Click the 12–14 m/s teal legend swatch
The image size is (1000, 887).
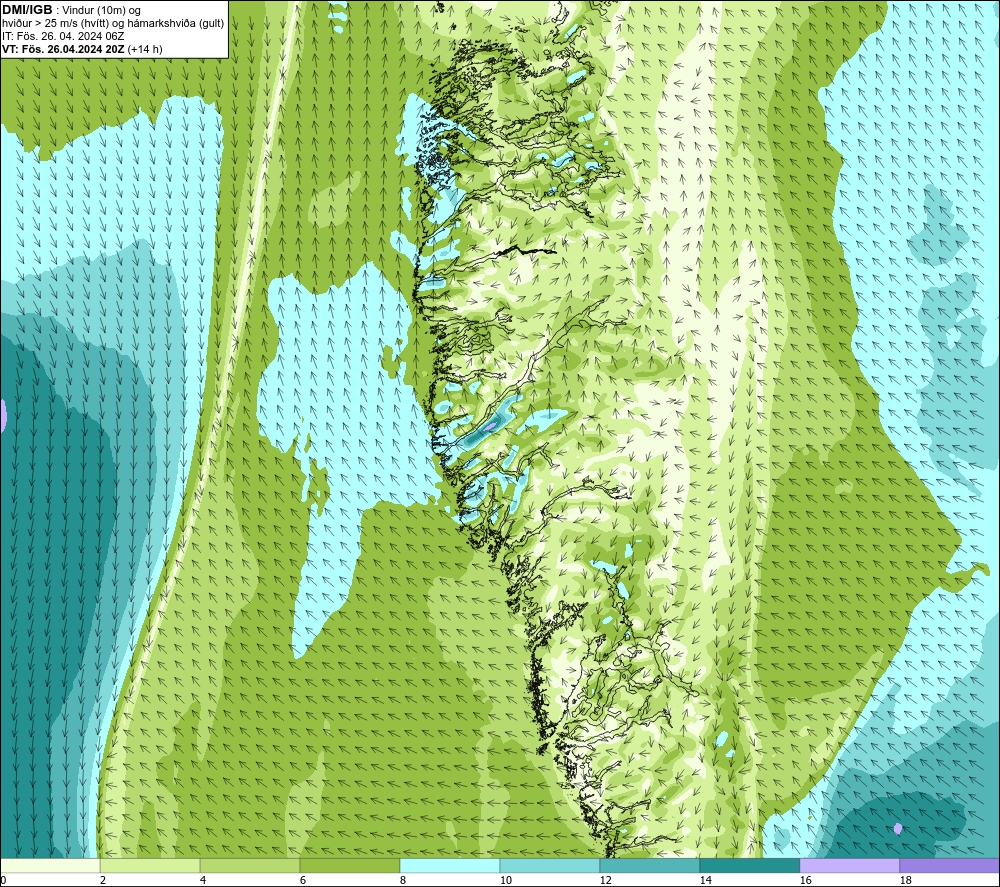click(x=649, y=865)
